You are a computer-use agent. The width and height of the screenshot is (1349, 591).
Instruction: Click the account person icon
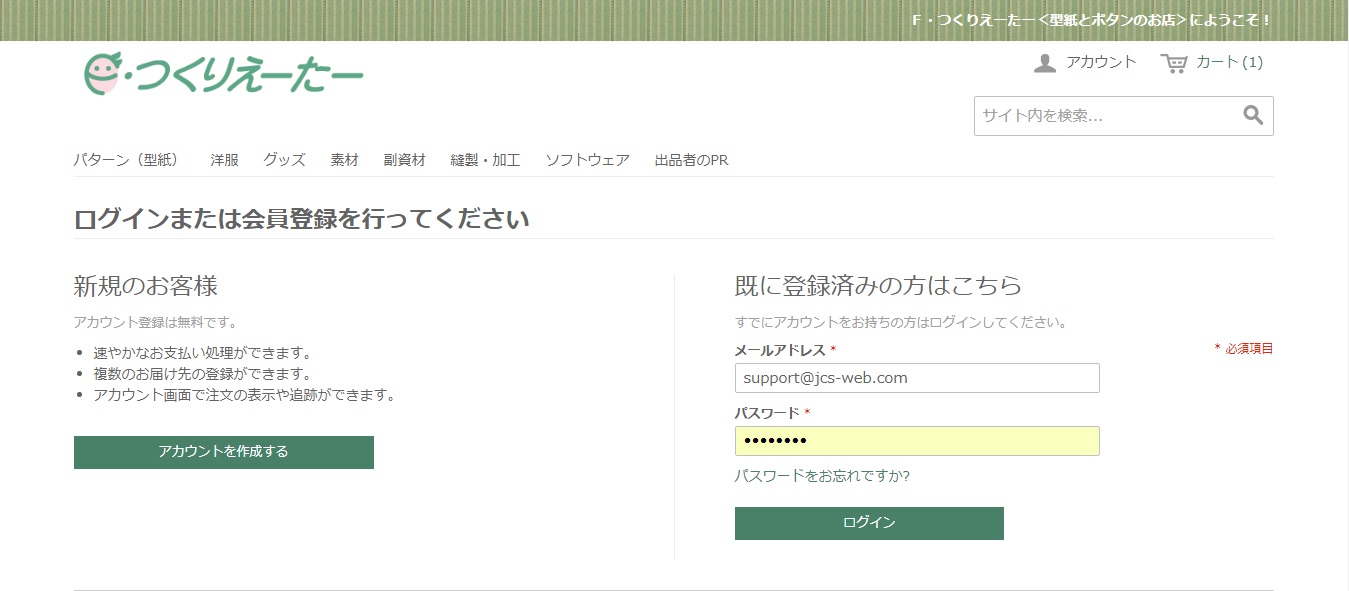(x=1043, y=61)
